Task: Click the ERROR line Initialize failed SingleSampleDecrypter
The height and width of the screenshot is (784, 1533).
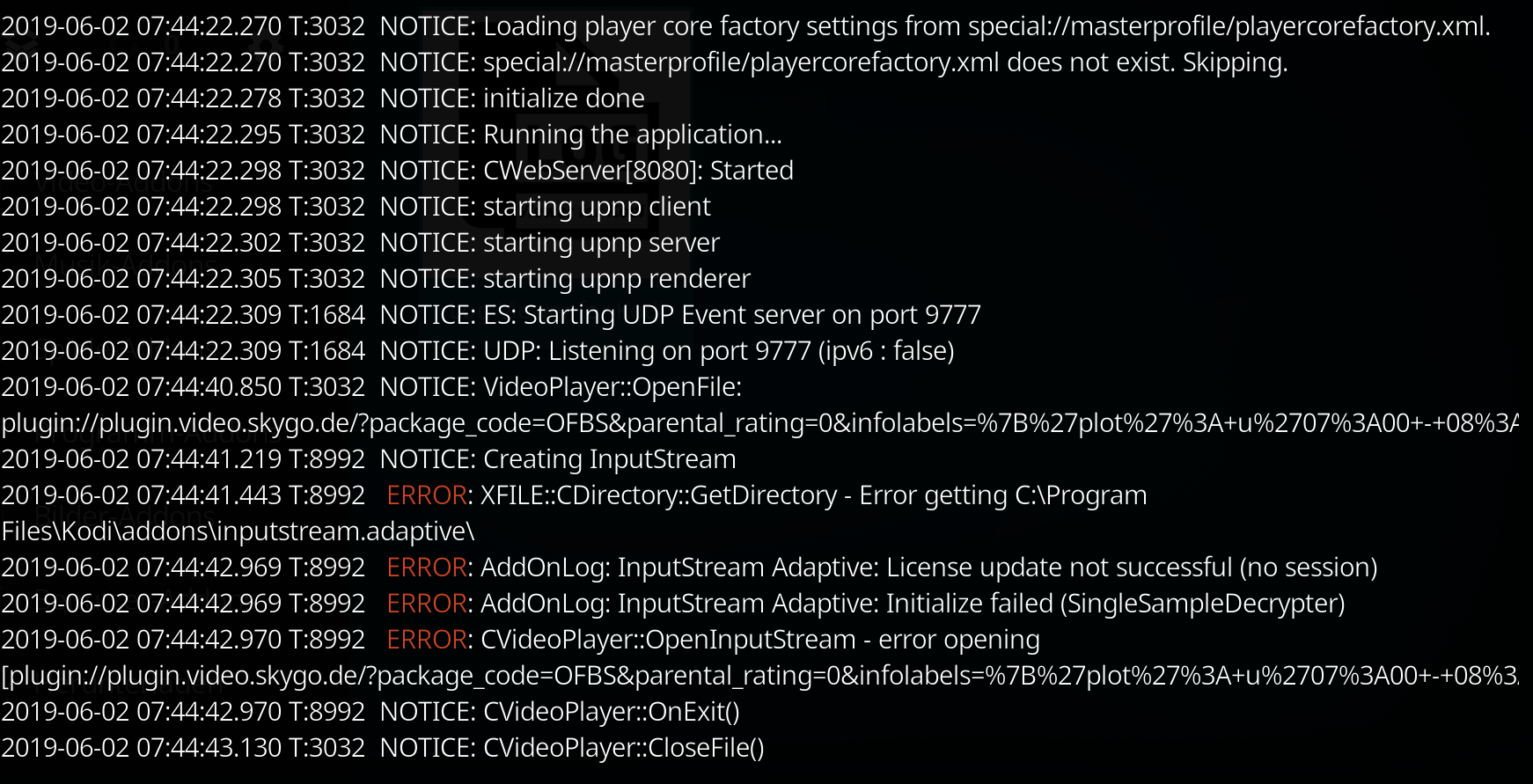Action: point(673,604)
